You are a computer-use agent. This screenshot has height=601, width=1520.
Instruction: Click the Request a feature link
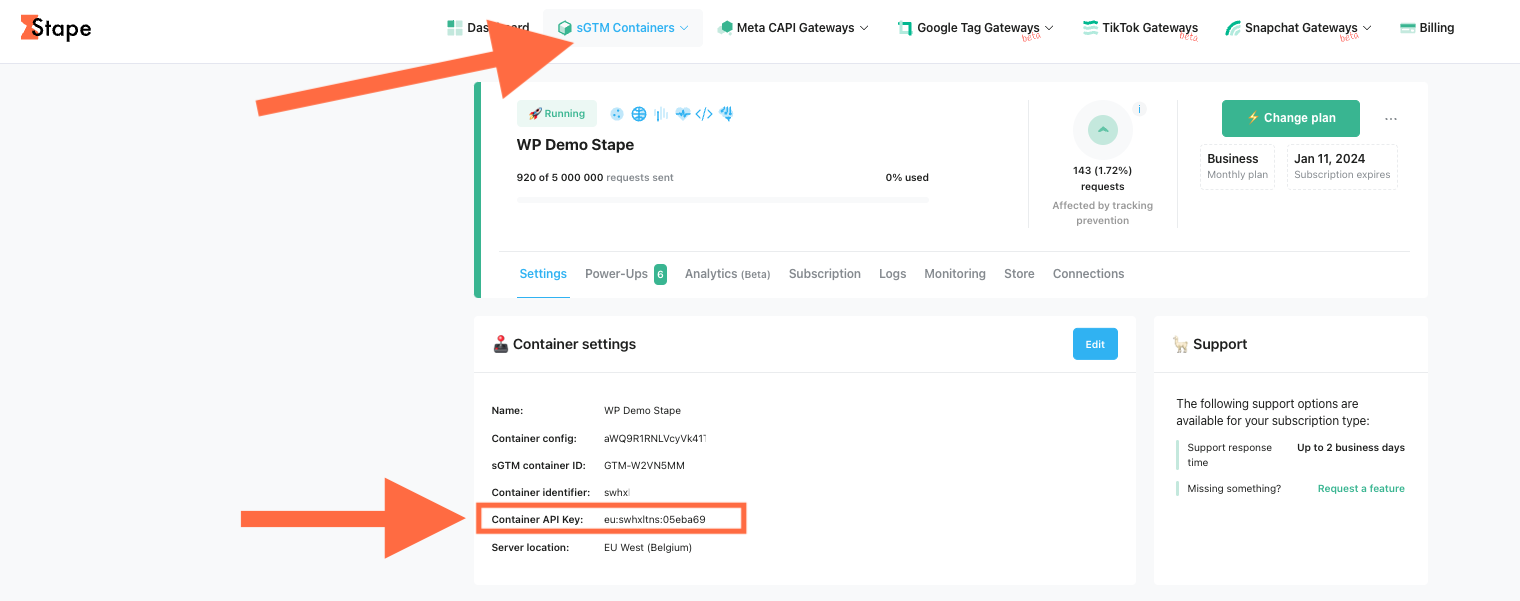[1361, 489]
